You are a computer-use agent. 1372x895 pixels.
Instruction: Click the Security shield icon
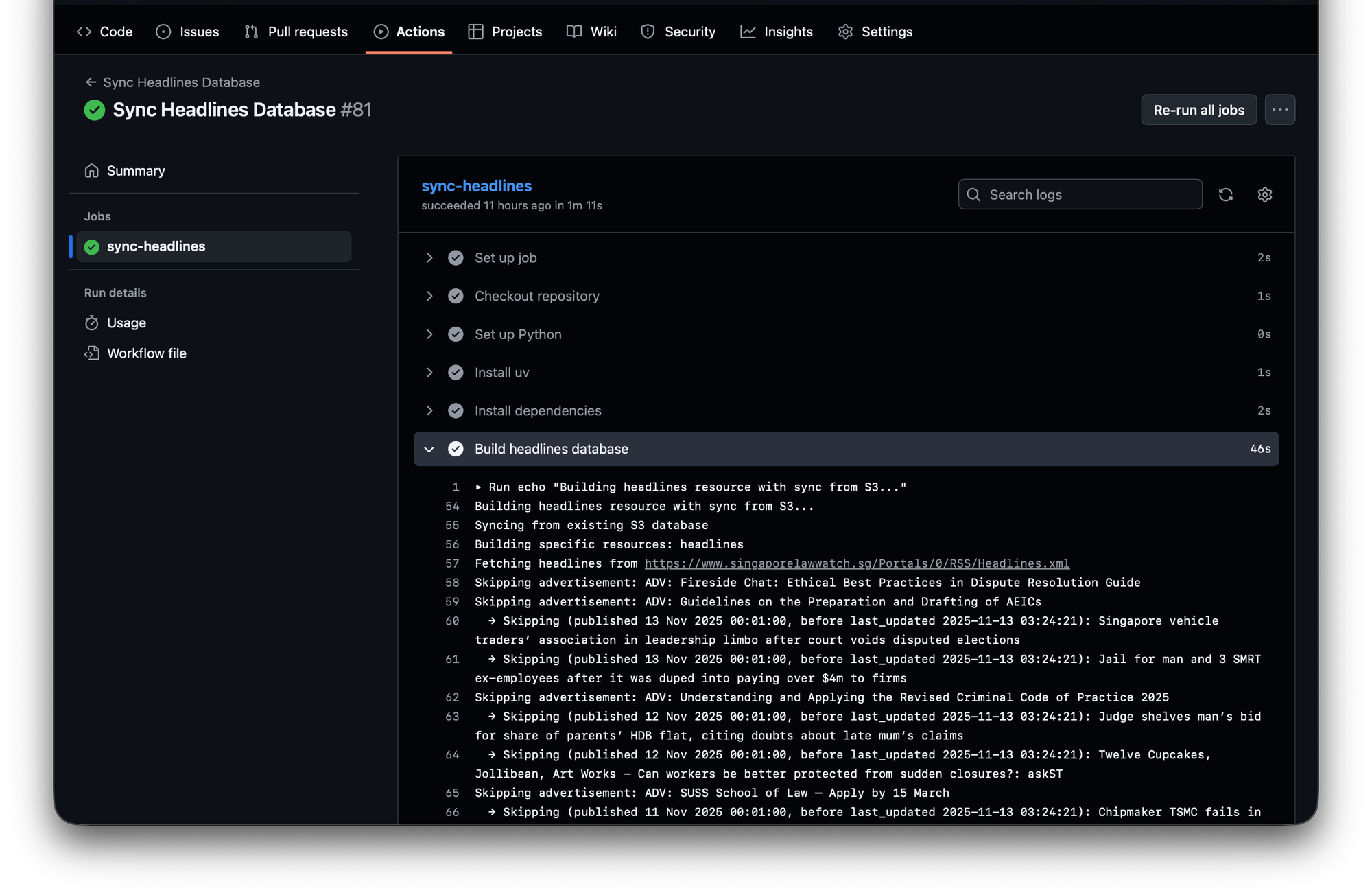(648, 32)
